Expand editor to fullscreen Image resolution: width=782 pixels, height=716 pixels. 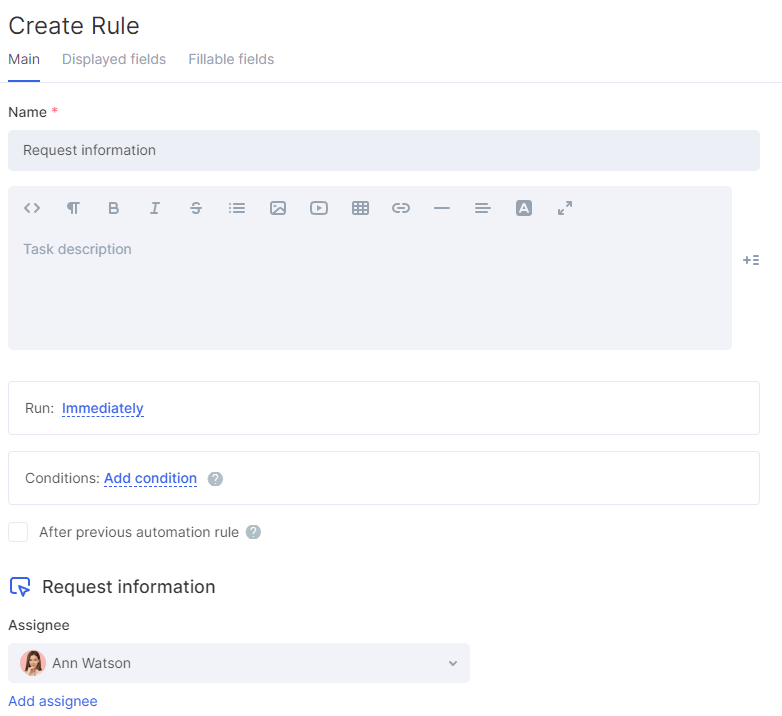pos(565,208)
